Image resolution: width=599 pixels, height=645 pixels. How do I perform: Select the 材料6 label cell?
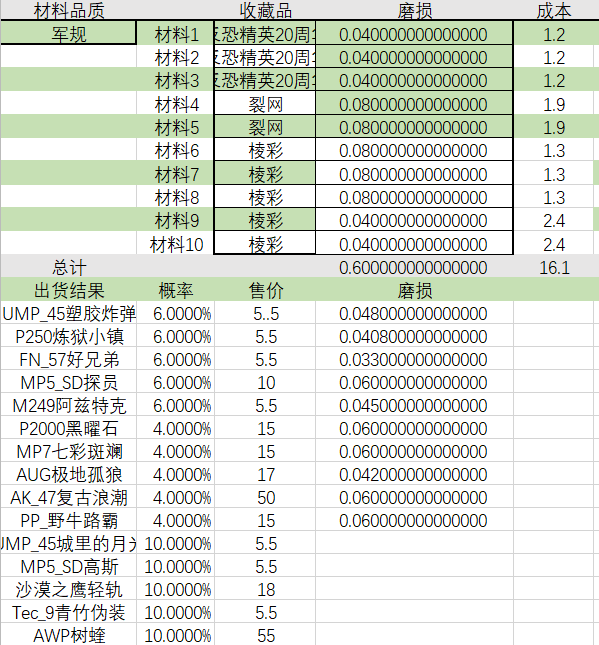176,151
